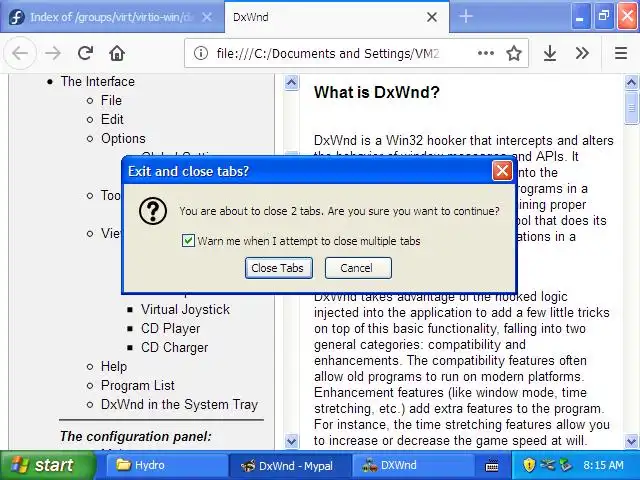Bookmark this page with the star
Image resolution: width=640 pixels, height=480 pixels.
[x=514, y=53]
